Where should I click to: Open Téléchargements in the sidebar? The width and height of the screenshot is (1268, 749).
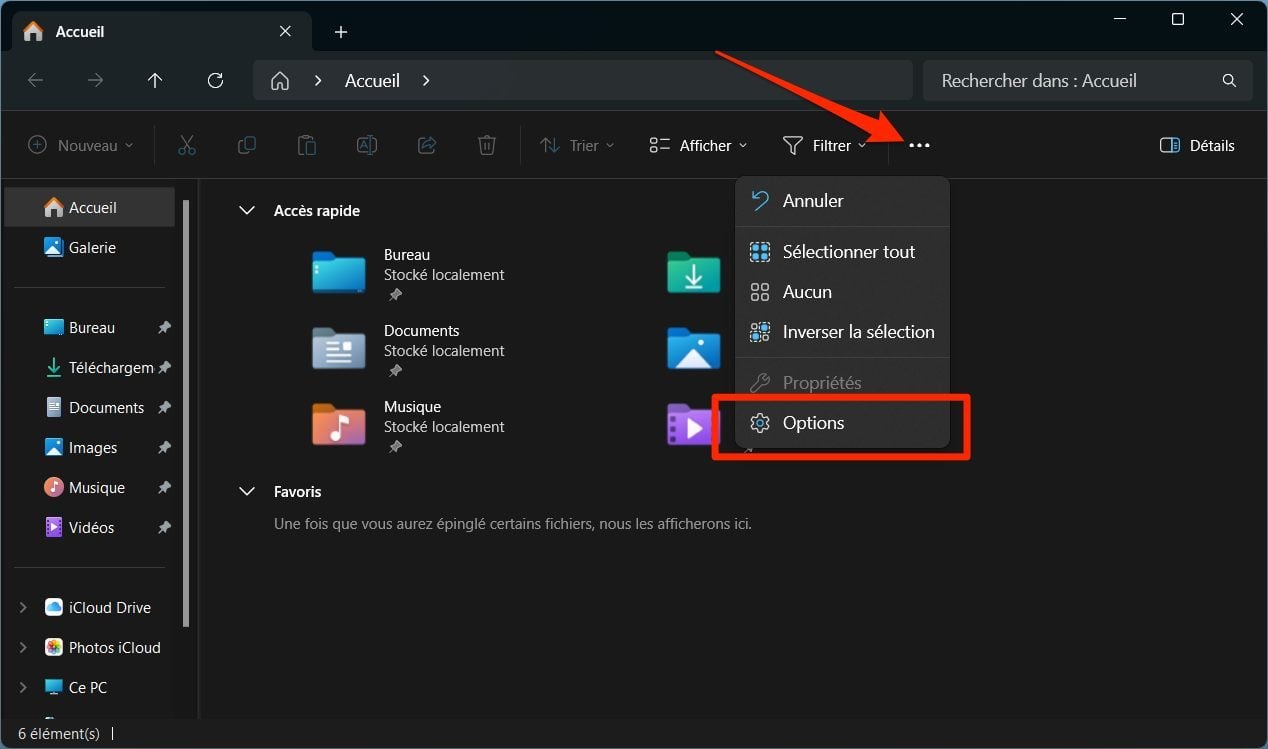click(98, 368)
